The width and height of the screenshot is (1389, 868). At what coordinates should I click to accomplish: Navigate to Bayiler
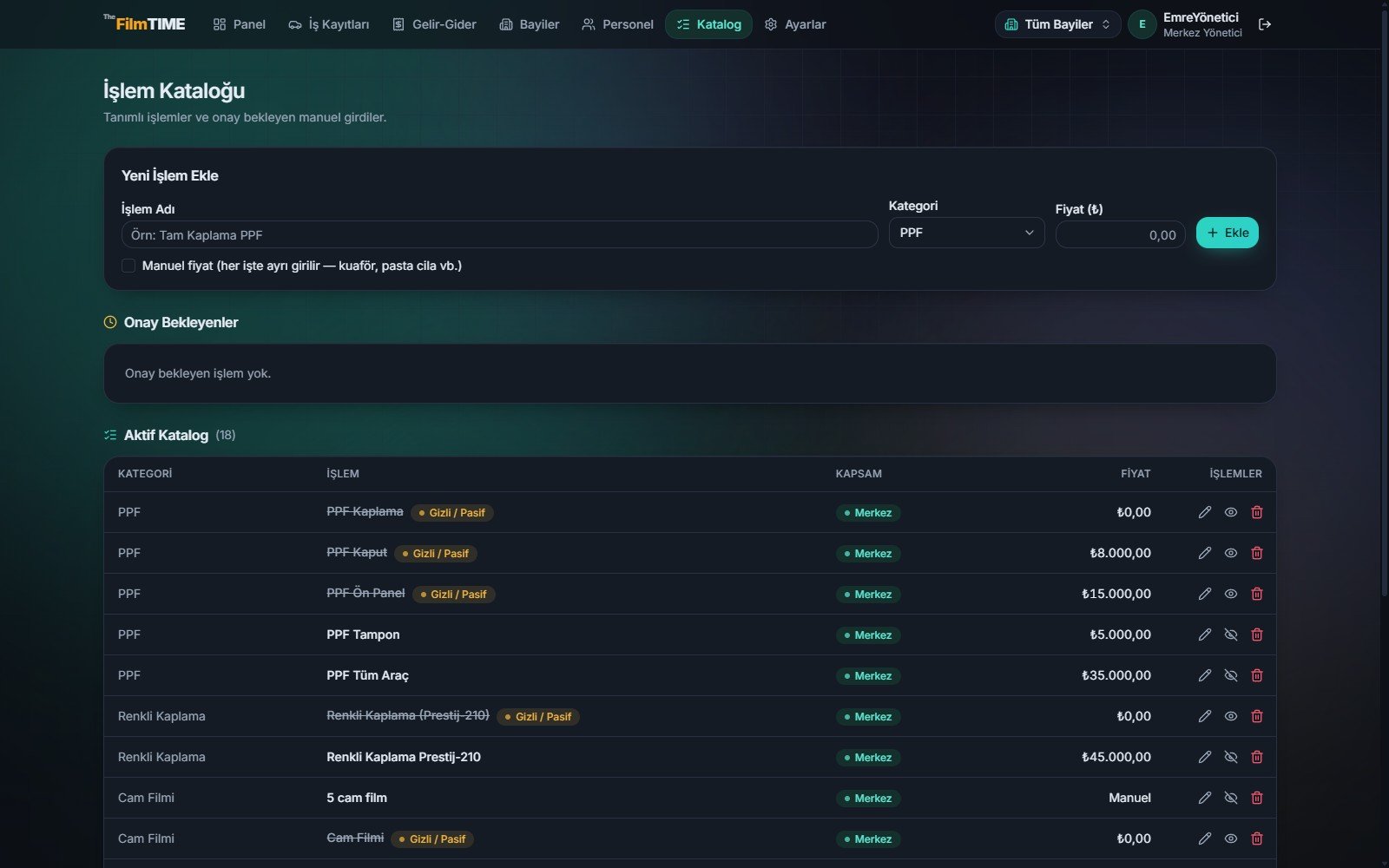tap(530, 24)
